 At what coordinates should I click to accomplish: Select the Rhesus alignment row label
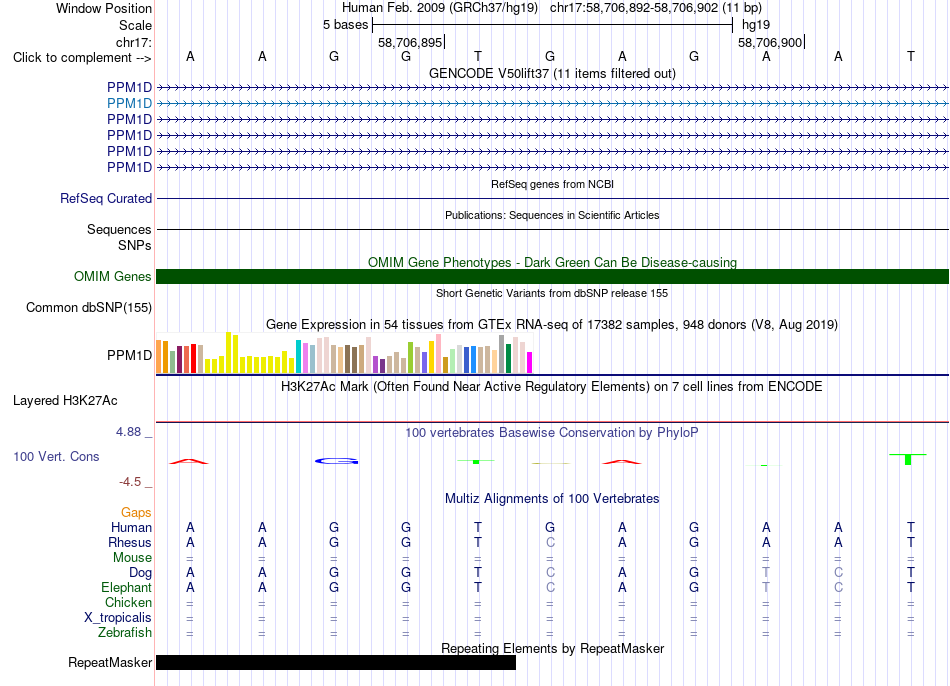pos(130,542)
